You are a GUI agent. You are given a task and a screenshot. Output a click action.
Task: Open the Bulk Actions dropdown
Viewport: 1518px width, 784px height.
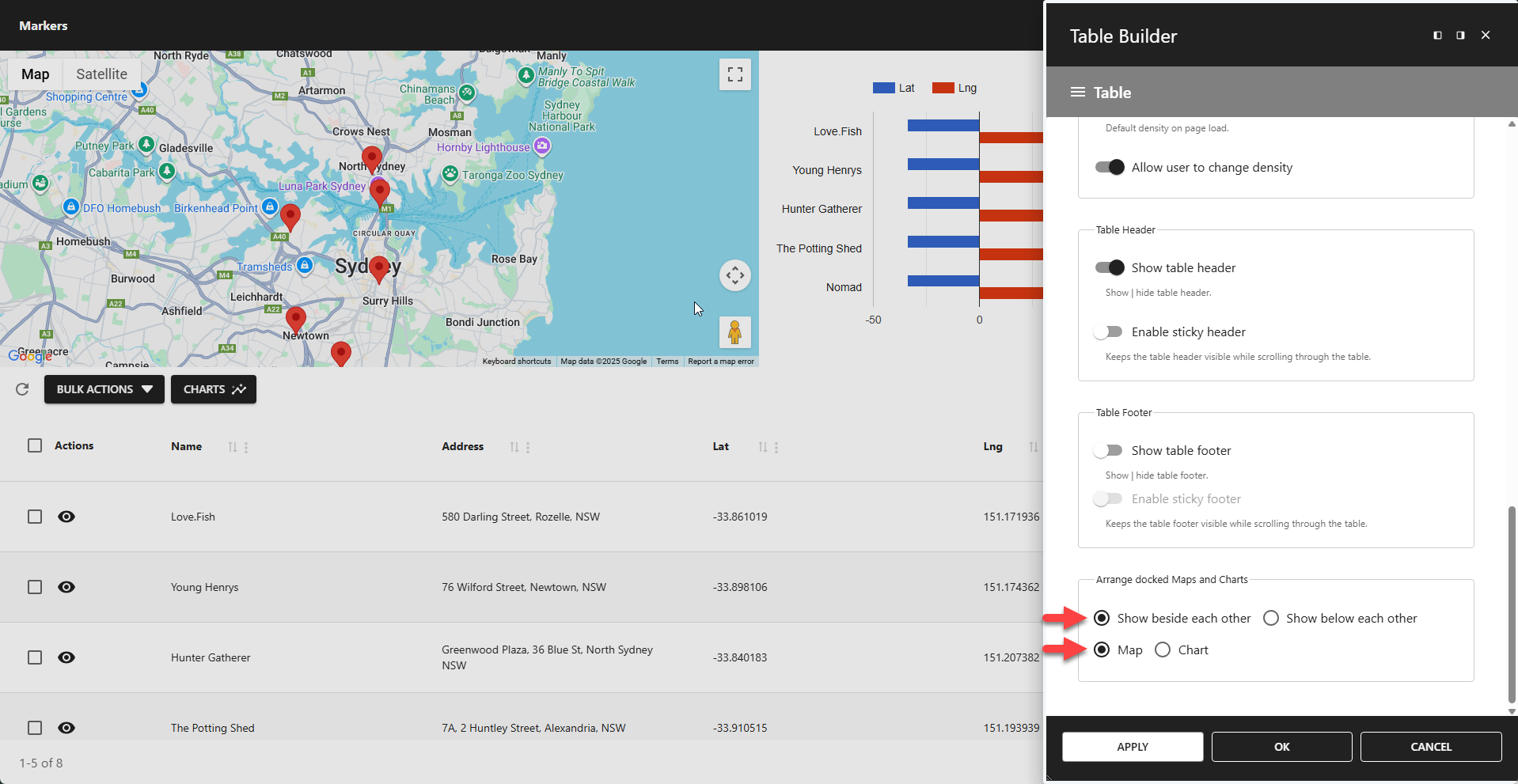click(x=104, y=389)
